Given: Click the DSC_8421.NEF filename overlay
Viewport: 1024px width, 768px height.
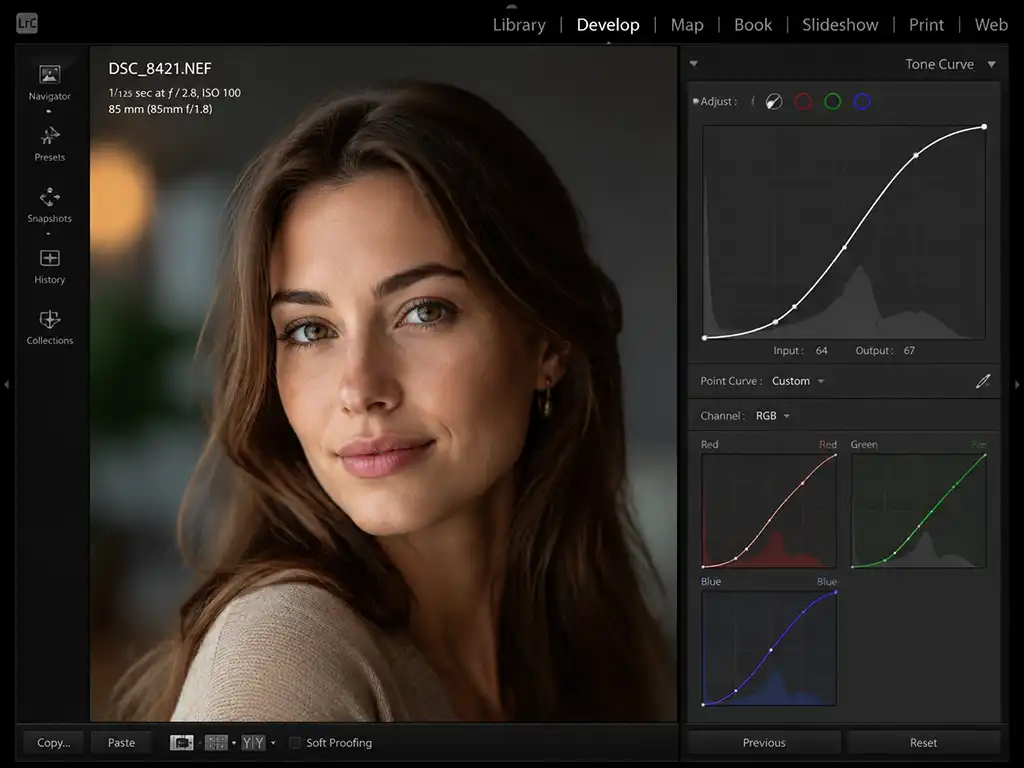Looking at the screenshot, I should pyautogui.click(x=160, y=69).
